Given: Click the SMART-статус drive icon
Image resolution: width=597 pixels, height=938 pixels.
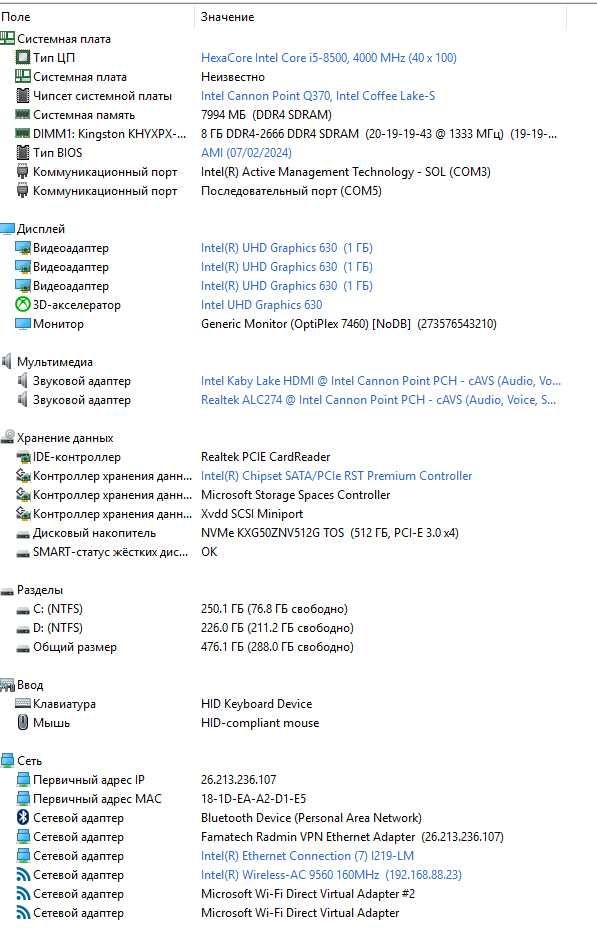Looking at the screenshot, I should pos(23,553).
